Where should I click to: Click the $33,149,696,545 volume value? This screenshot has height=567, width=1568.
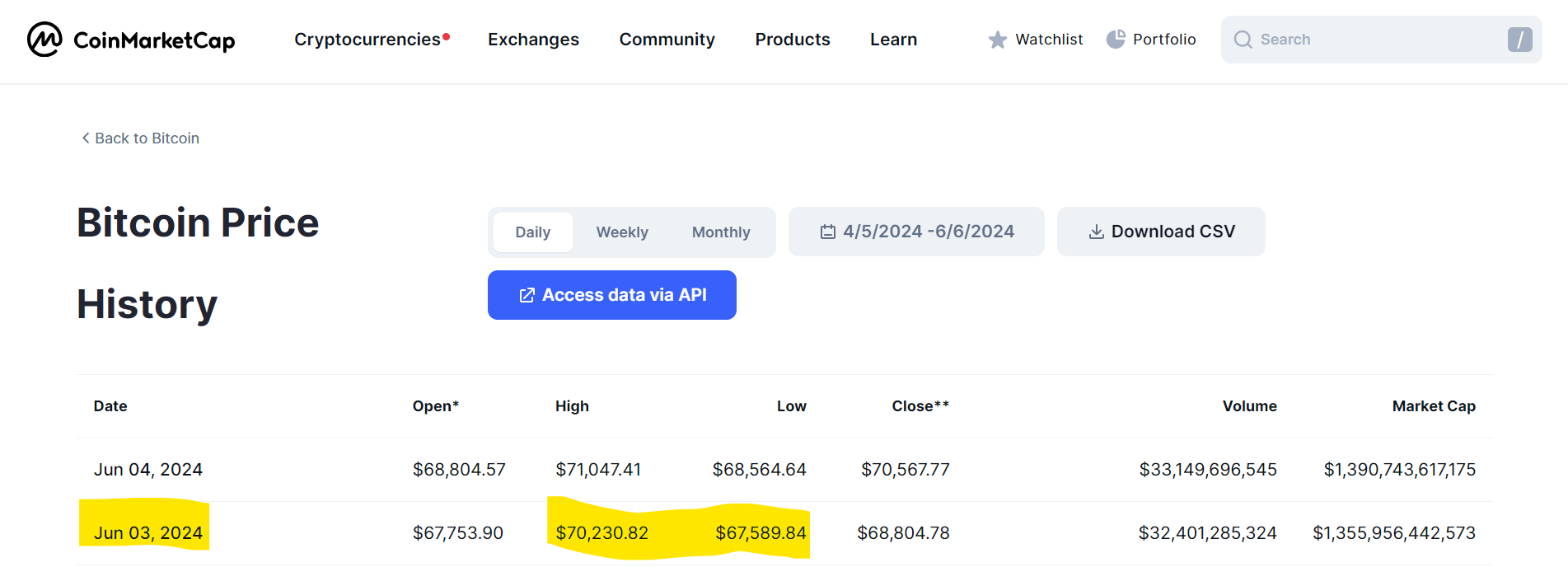click(x=1208, y=470)
